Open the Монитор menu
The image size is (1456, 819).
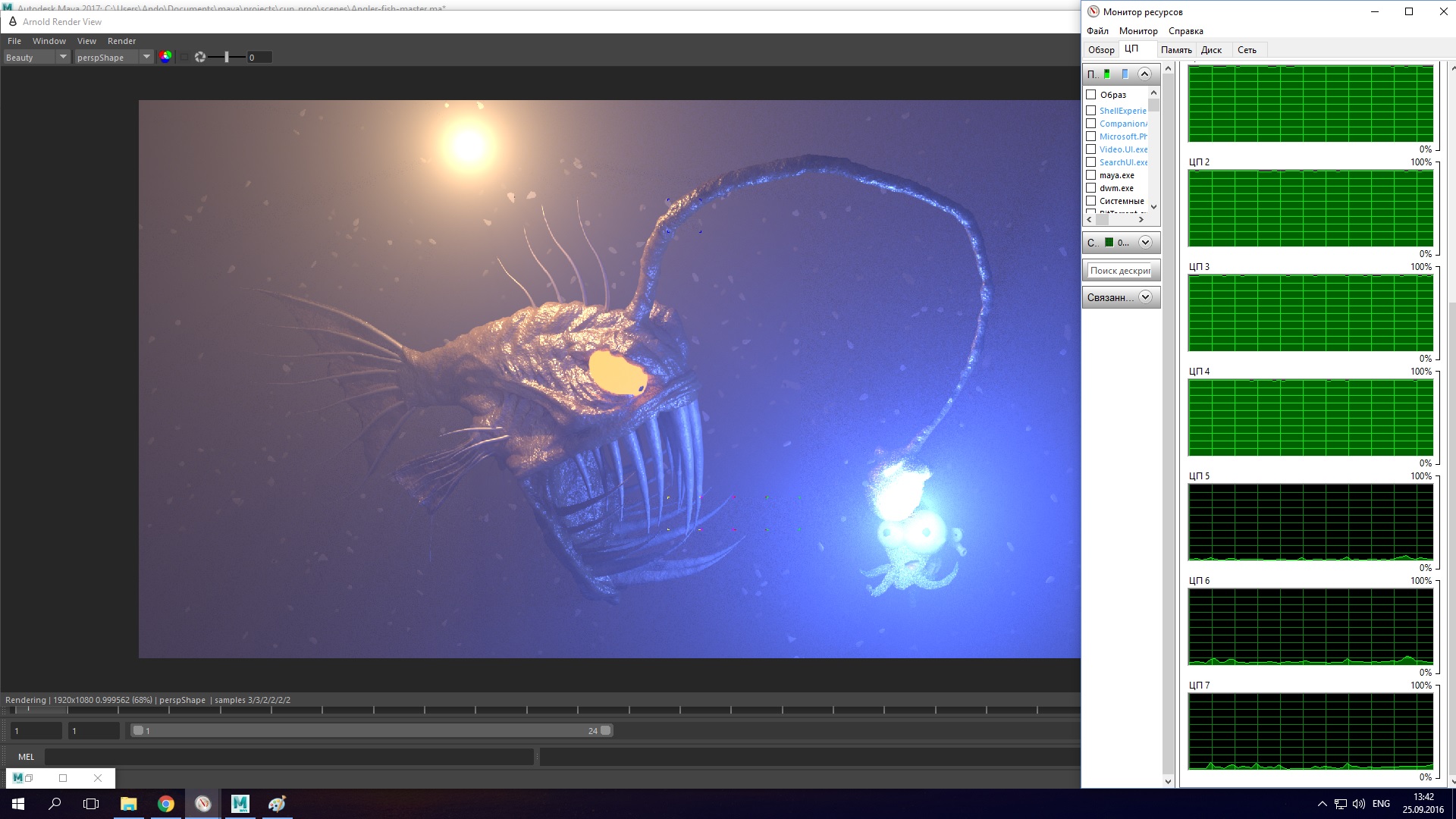click(1137, 31)
